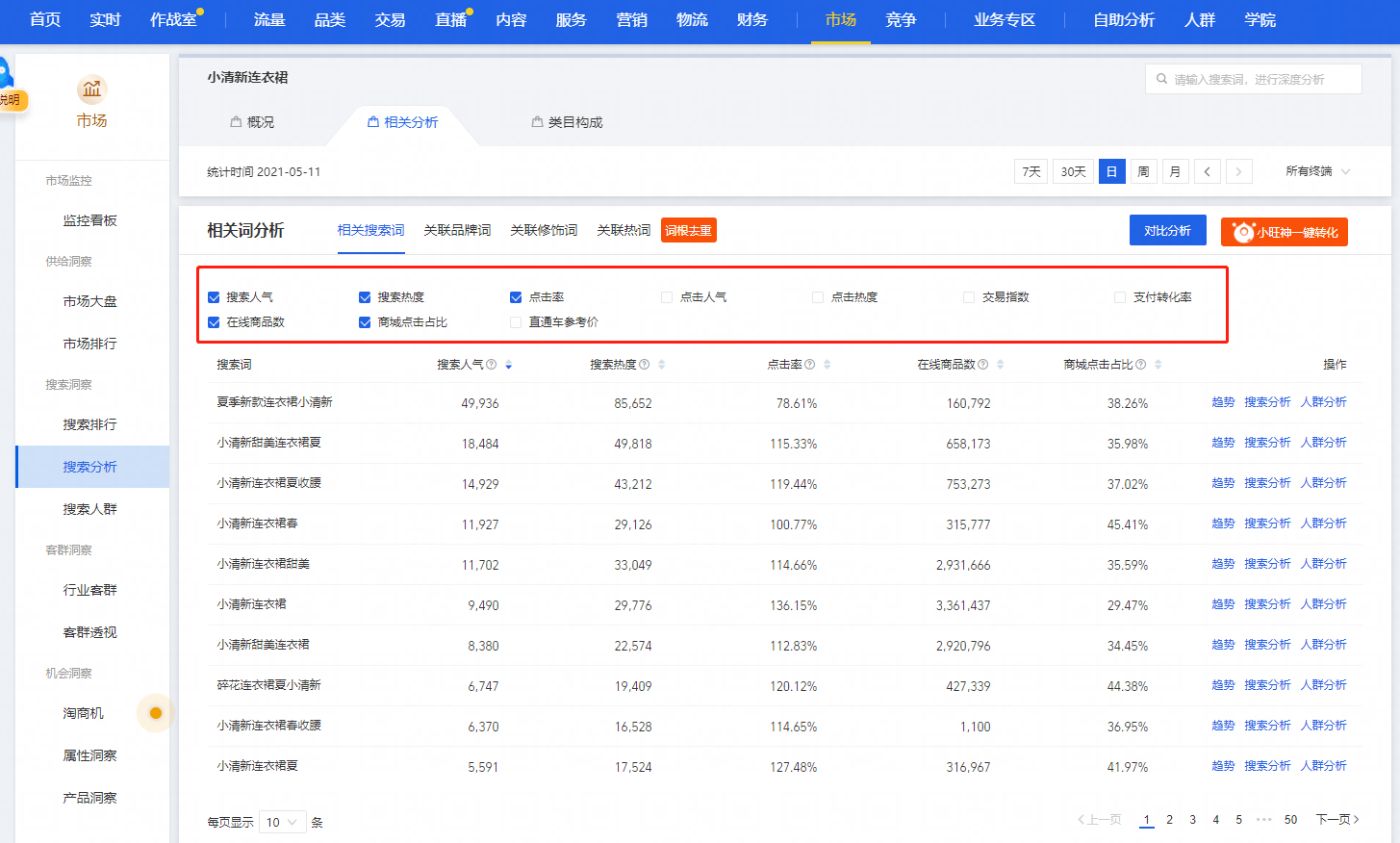Click the 市场 chart icon in sidebar
This screenshot has width=1400, height=843.
91,89
